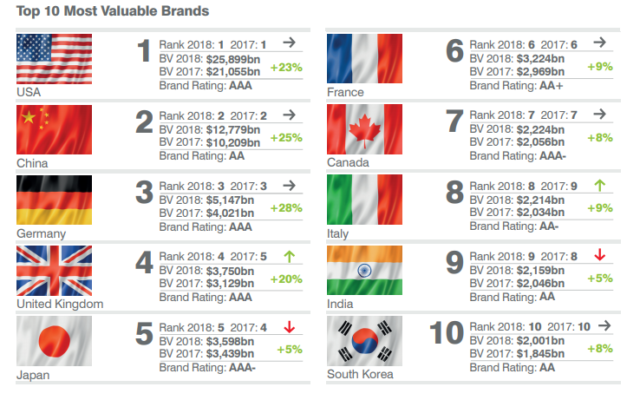640x400 pixels.
Task: Select the France flag image
Action: (364, 59)
